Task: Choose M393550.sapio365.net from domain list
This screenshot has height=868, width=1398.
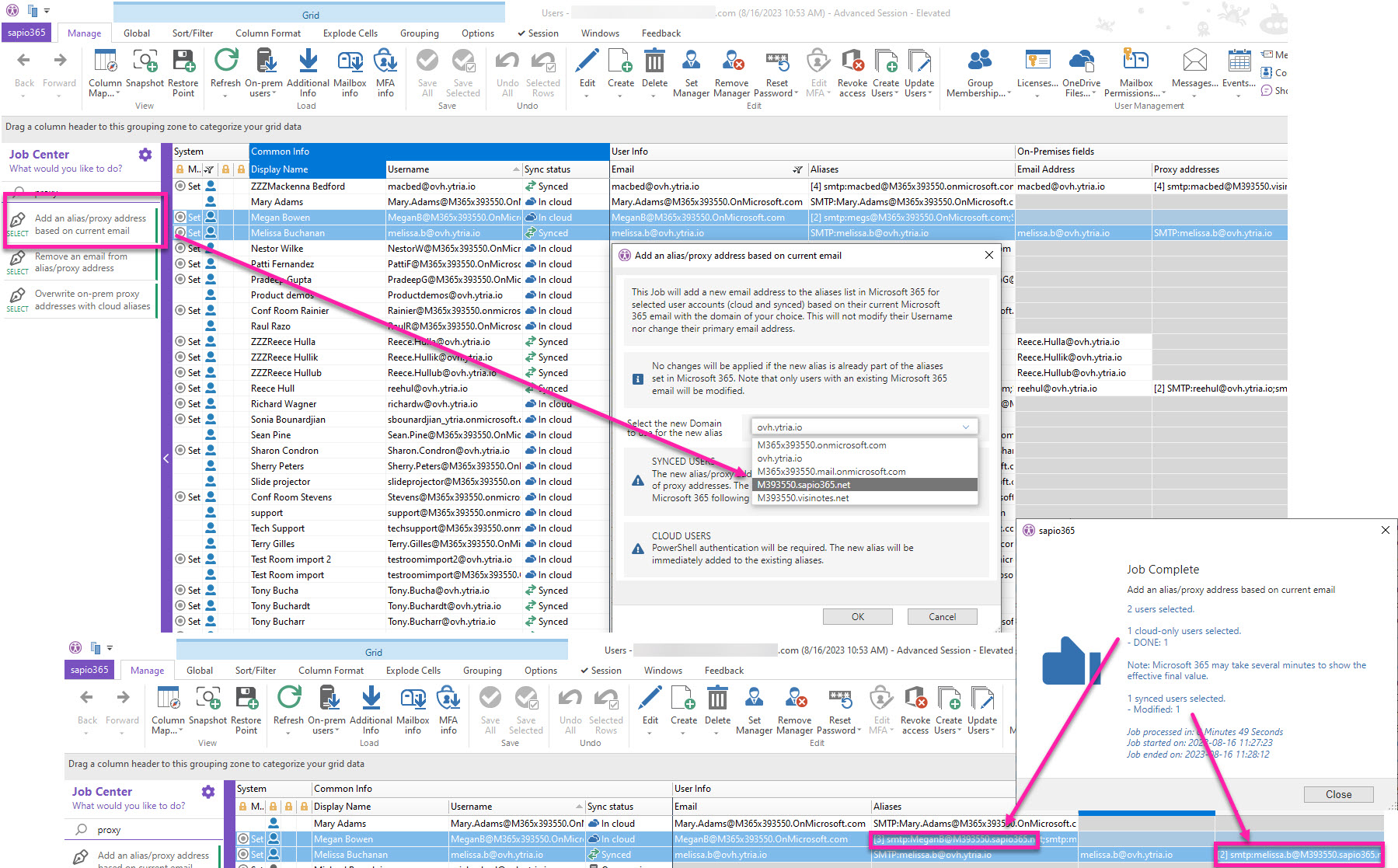Action: pos(864,485)
